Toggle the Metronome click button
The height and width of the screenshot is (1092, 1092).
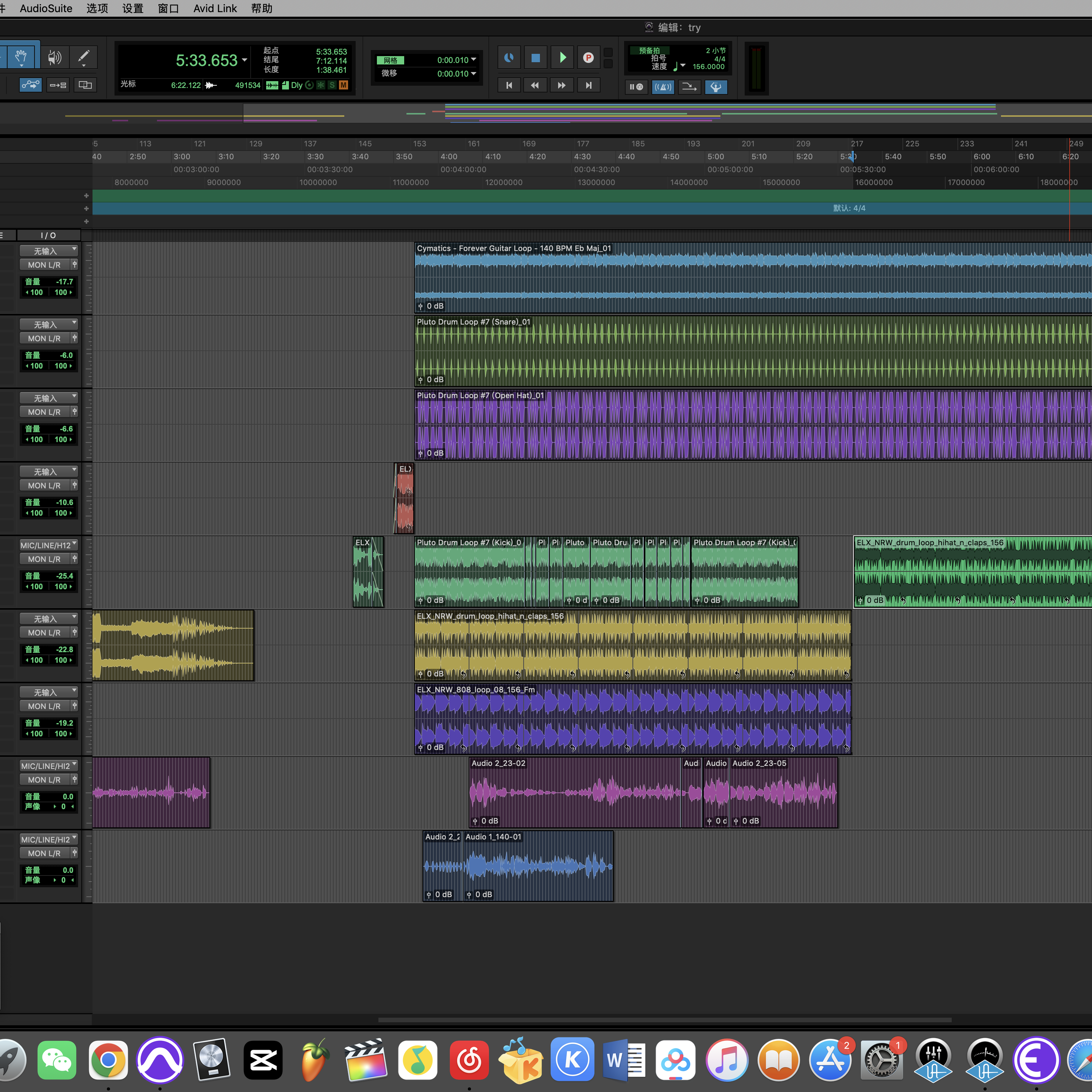[662, 87]
